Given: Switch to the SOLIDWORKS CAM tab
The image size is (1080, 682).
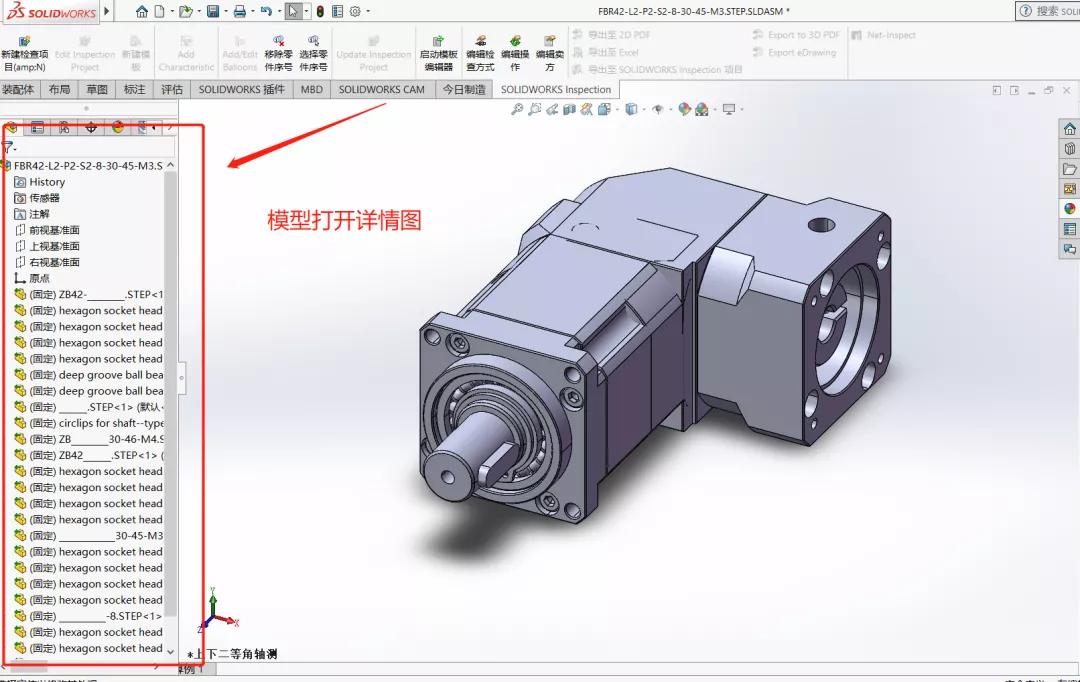Looking at the screenshot, I should pos(381,89).
